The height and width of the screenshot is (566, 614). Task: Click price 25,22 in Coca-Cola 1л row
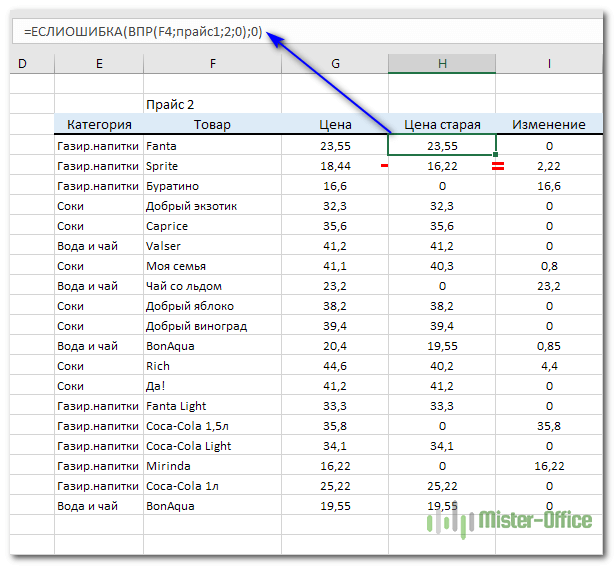click(335, 485)
